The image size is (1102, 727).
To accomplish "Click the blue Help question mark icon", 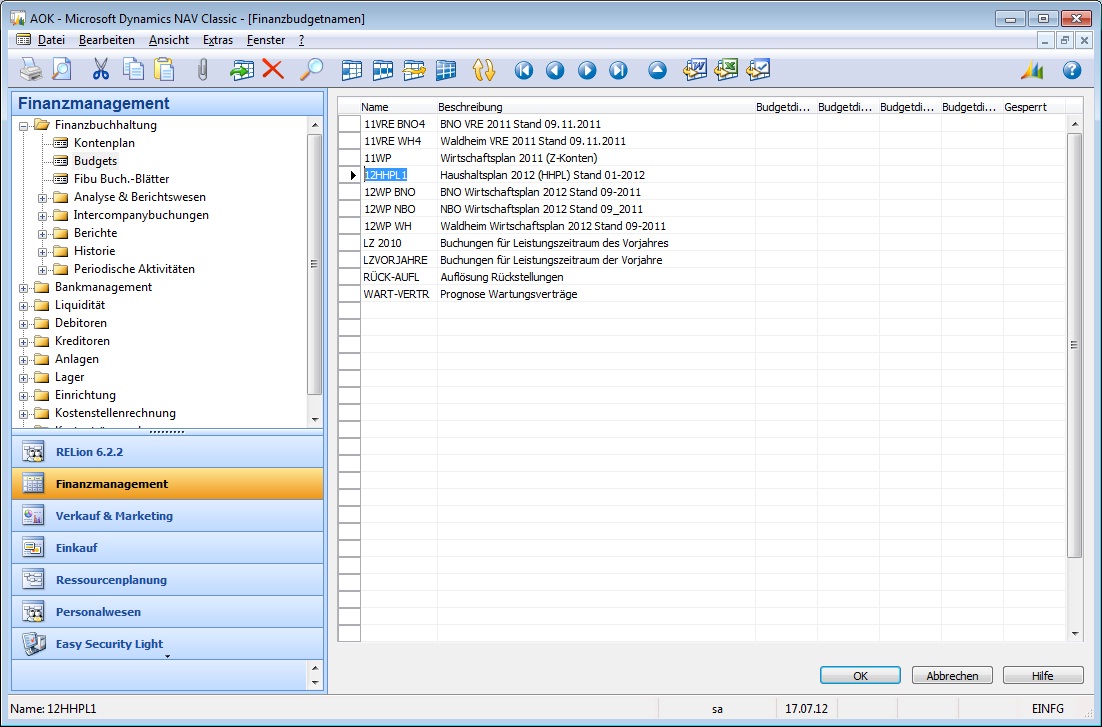I will pyautogui.click(x=1072, y=70).
